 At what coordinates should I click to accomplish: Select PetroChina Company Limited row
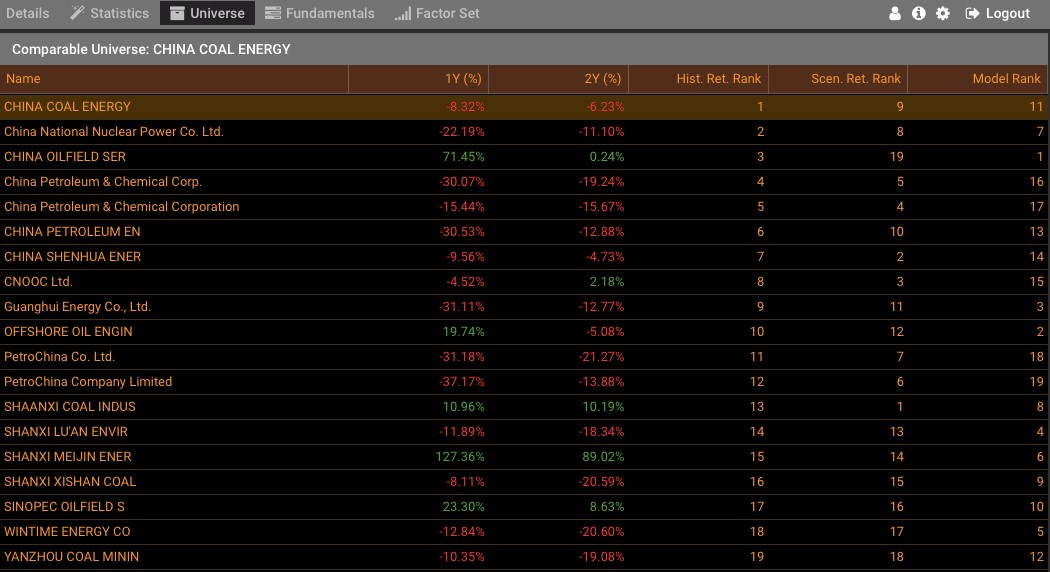point(525,382)
